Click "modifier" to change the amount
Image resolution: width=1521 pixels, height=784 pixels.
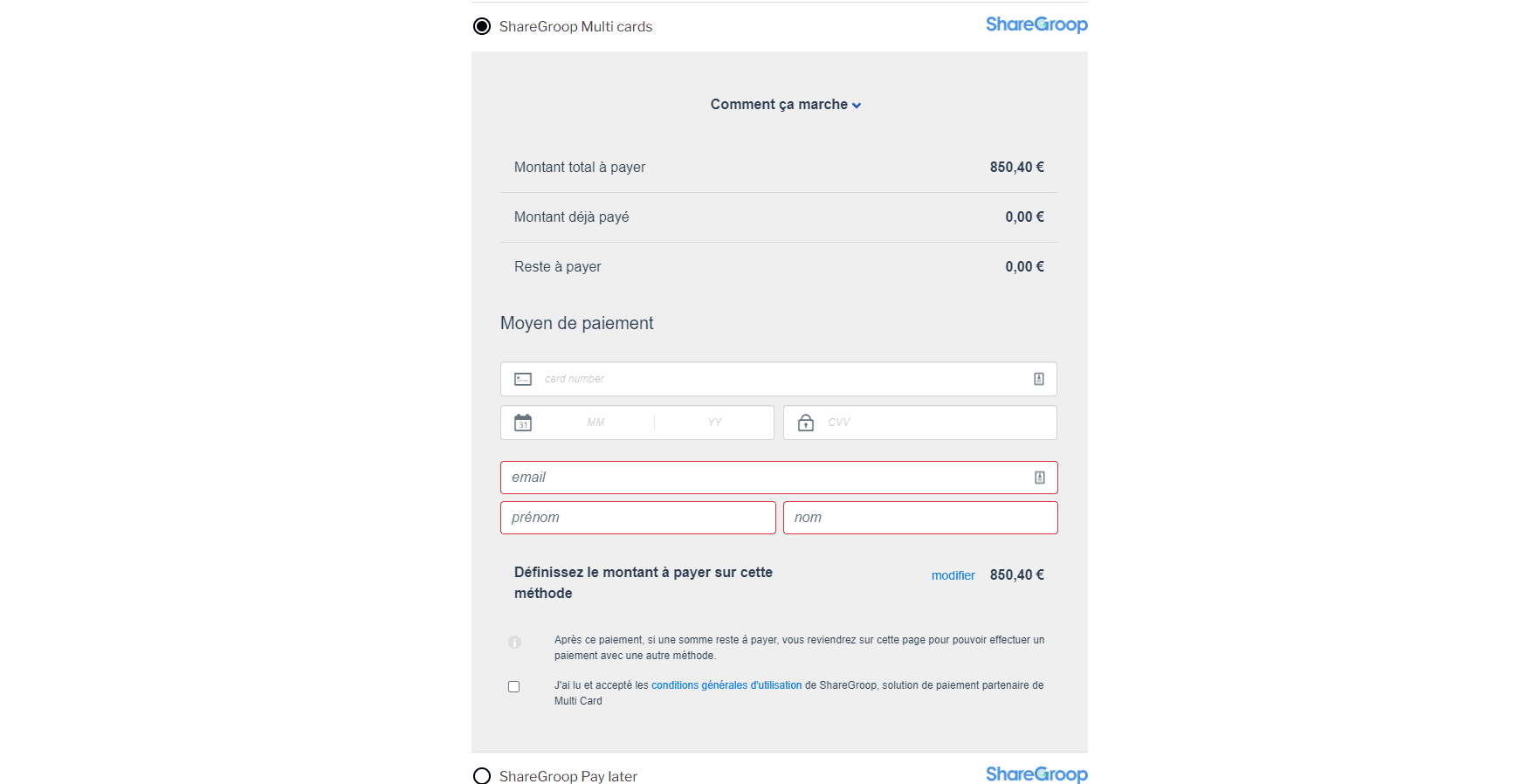953,575
